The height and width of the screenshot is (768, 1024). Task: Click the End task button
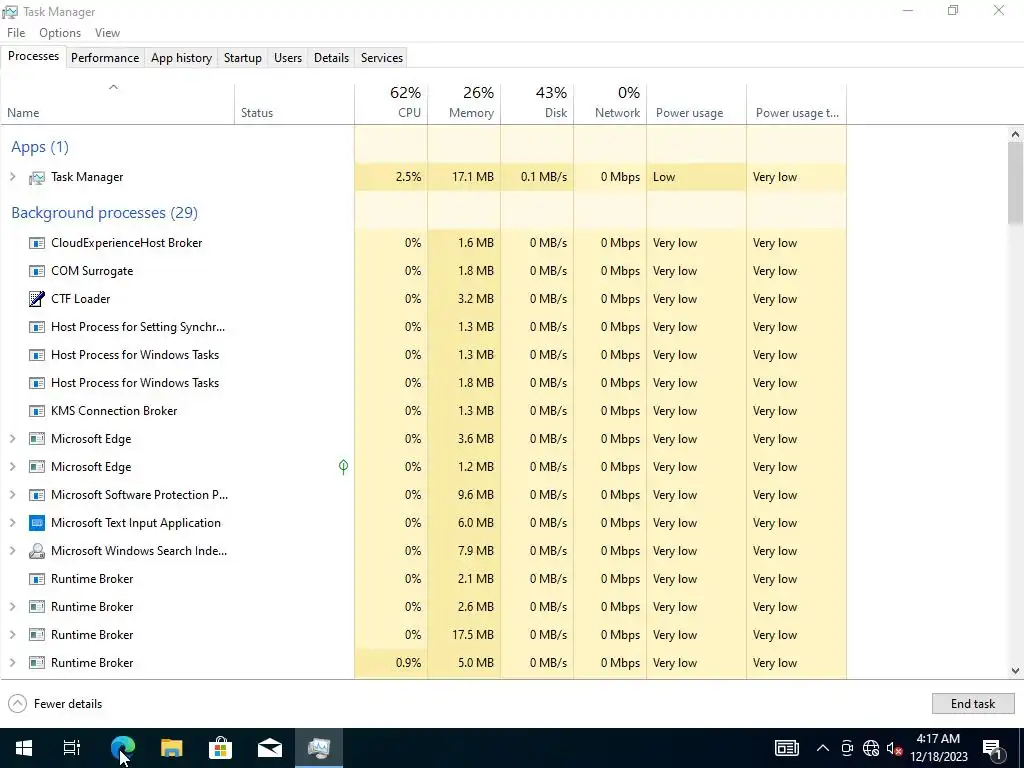click(973, 704)
